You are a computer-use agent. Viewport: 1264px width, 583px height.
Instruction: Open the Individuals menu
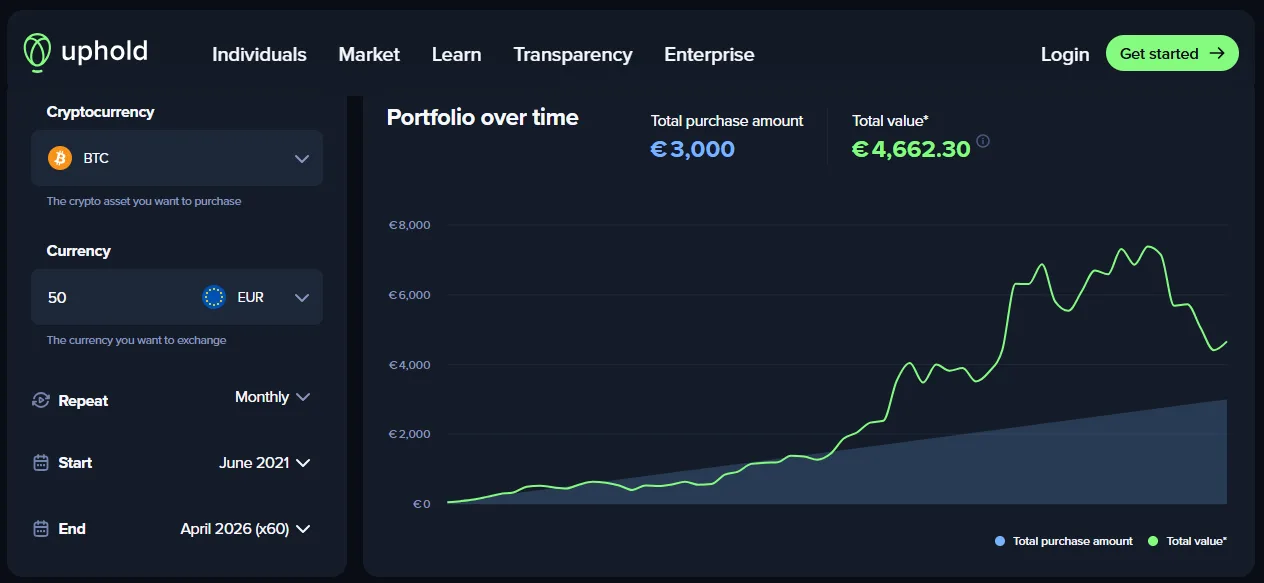(x=259, y=55)
